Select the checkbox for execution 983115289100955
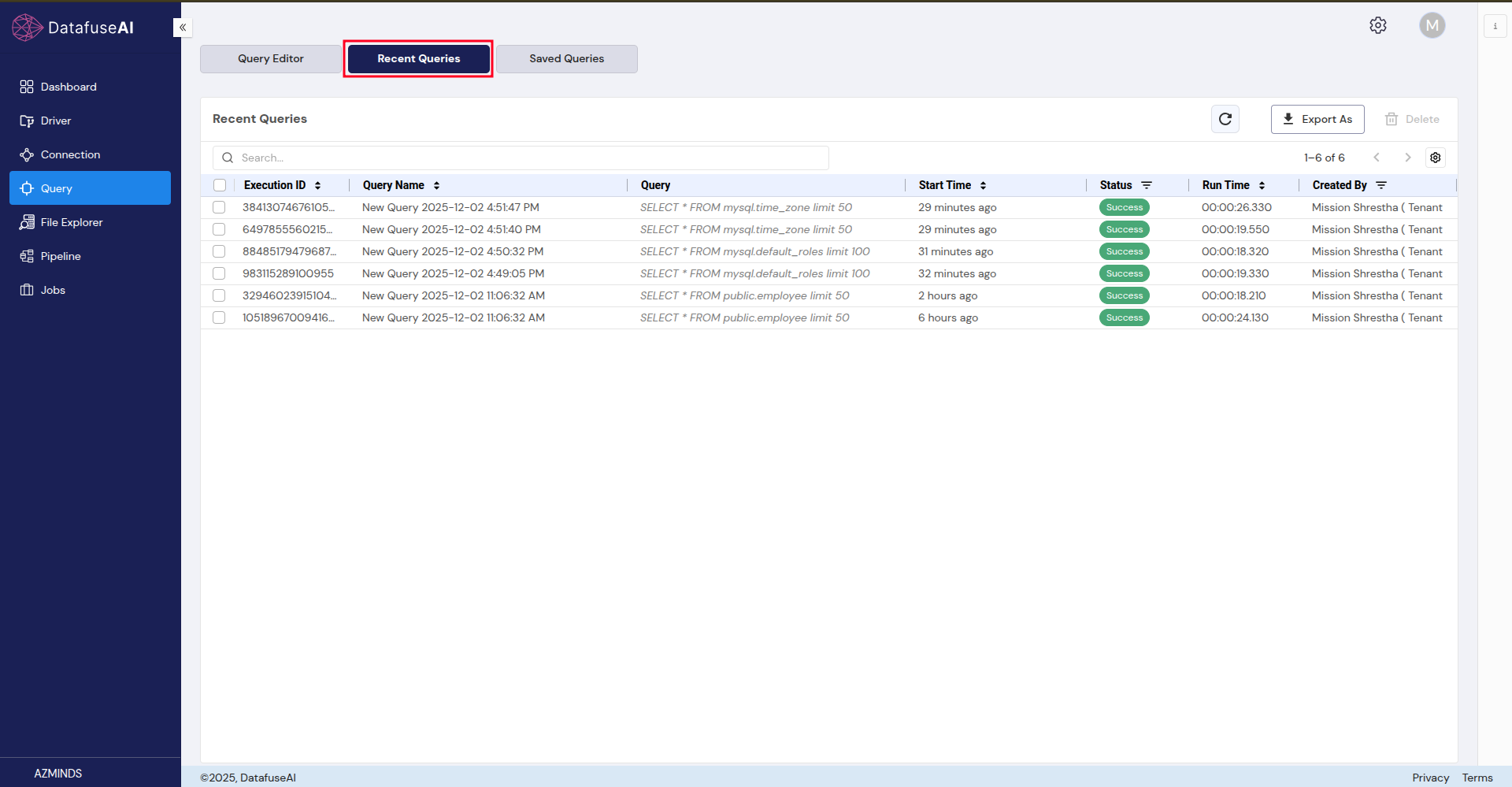1512x787 pixels. point(219,273)
